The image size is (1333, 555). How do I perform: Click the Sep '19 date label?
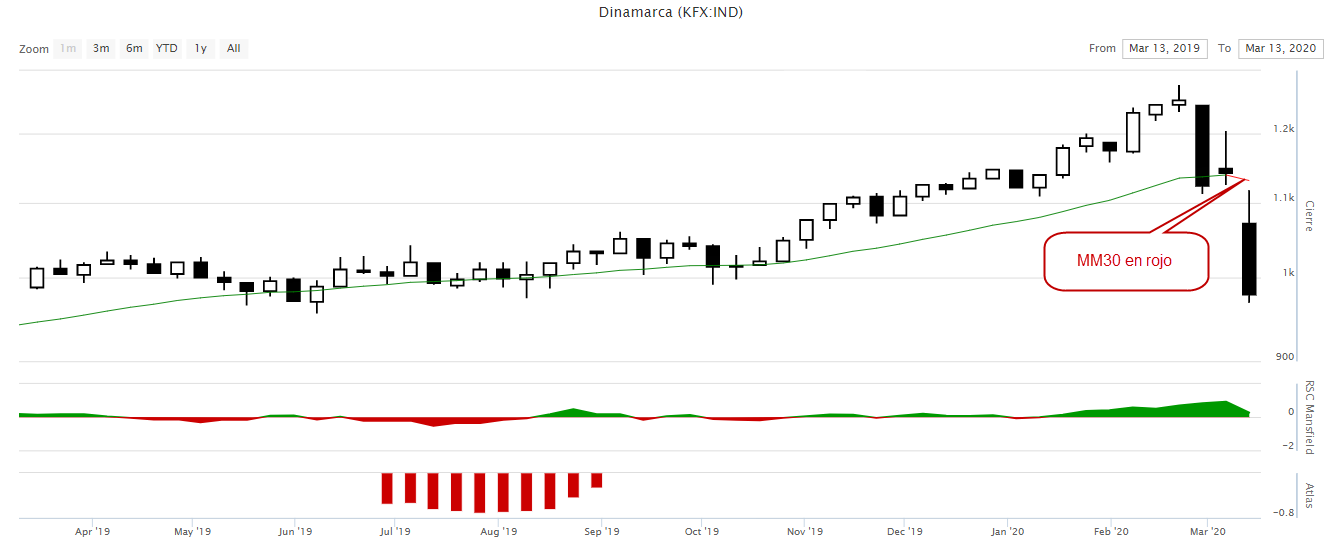point(601,532)
